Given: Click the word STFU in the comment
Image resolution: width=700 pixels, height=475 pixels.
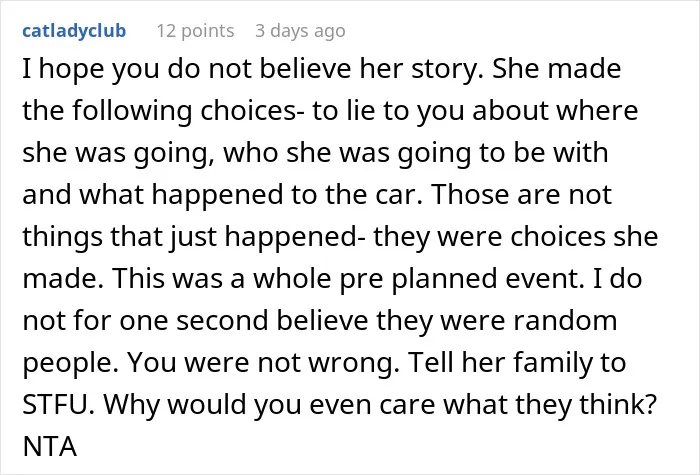Looking at the screenshot, I should coord(54,404).
